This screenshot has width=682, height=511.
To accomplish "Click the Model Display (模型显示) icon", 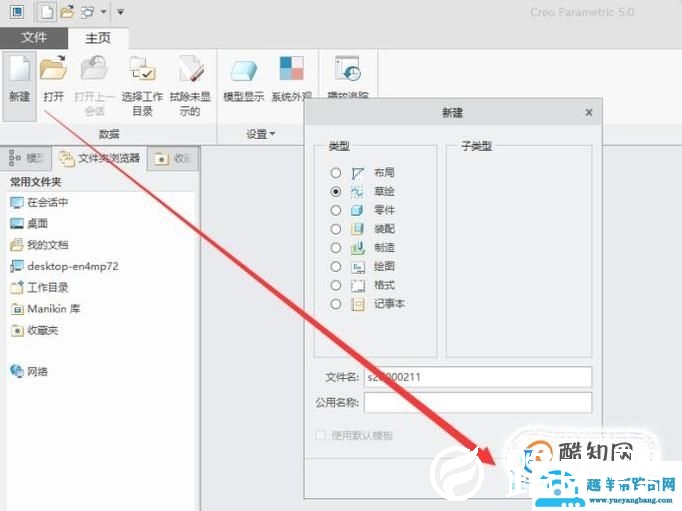I will tap(244, 70).
